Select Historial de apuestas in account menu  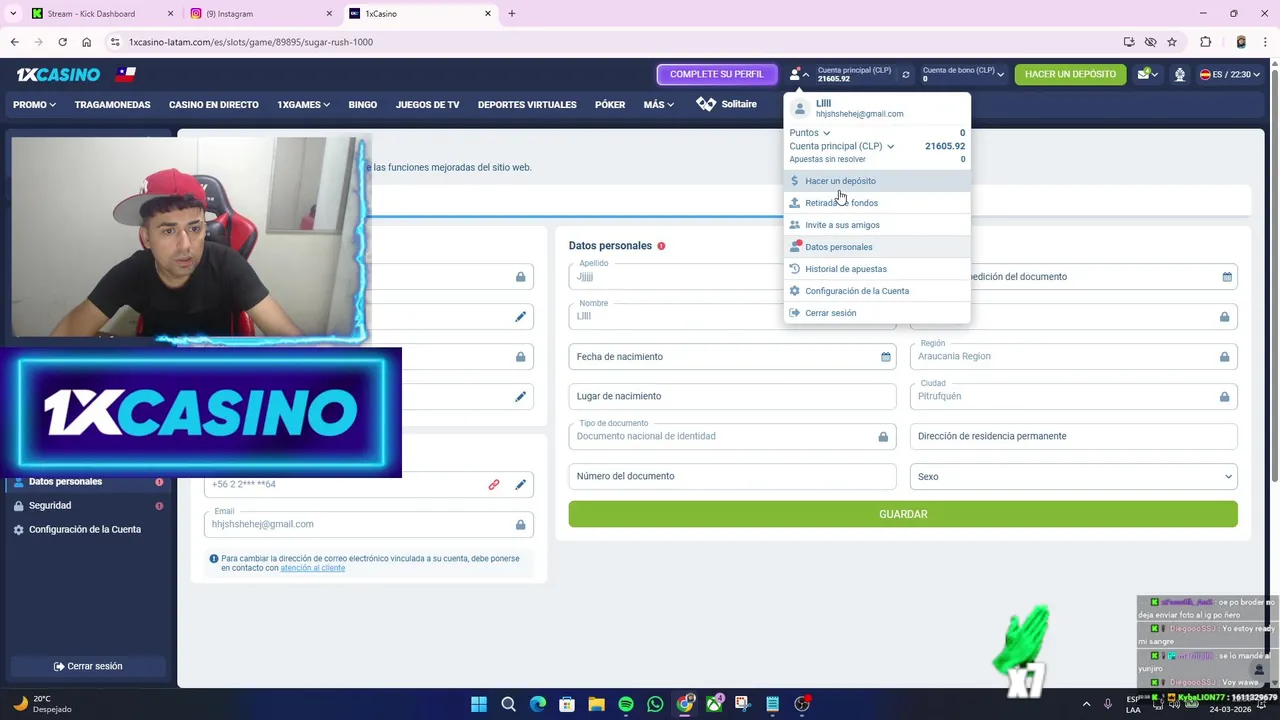pos(877,269)
